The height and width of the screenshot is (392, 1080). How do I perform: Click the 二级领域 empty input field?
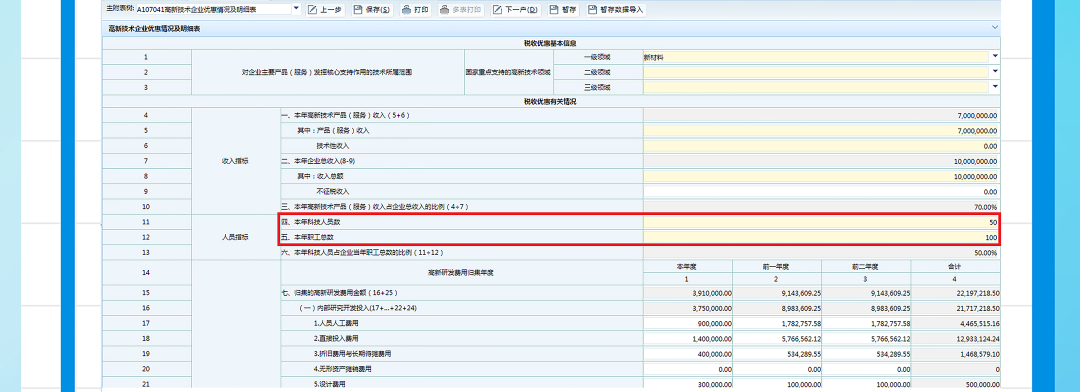(817, 72)
